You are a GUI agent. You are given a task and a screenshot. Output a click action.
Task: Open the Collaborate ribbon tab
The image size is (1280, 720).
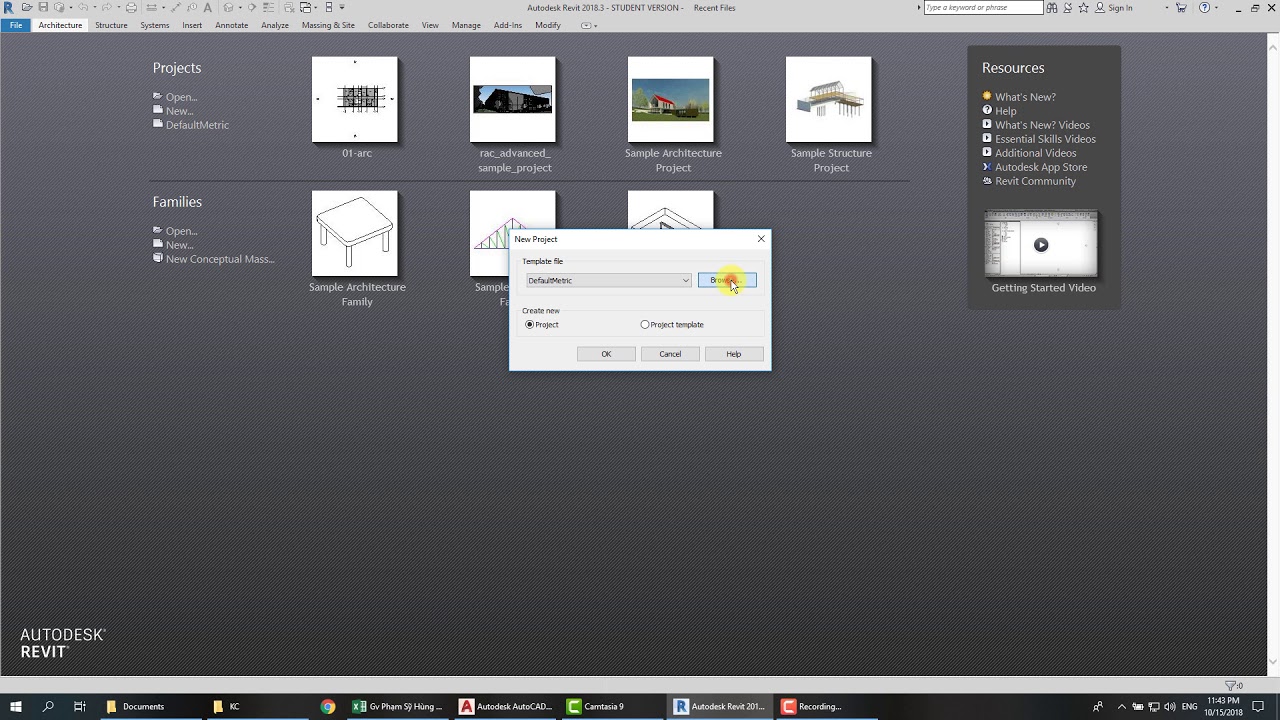pos(388,25)
